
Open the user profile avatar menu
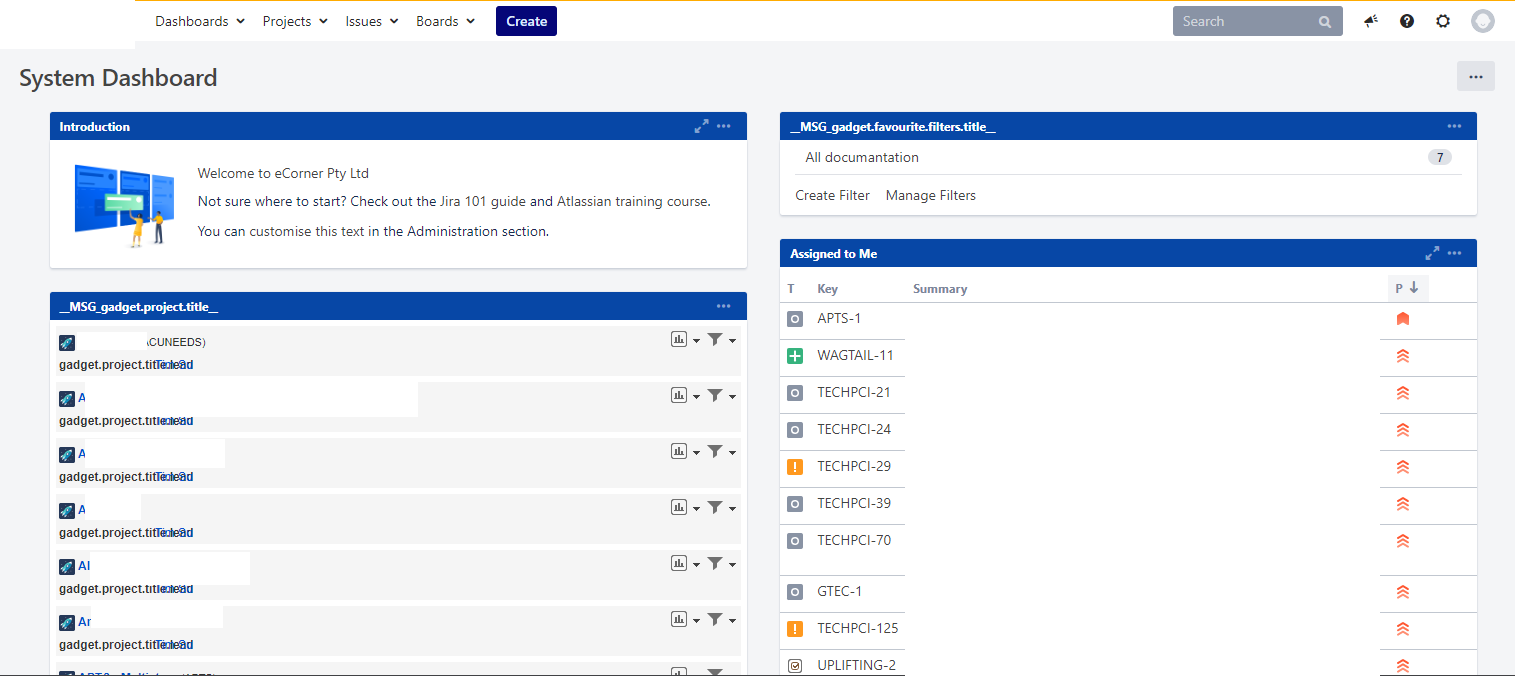1483,21
